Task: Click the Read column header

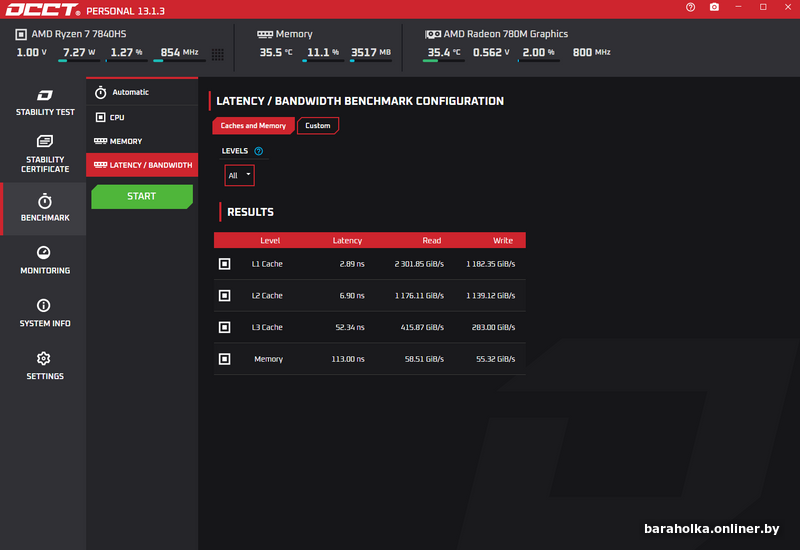Action: 432,240
